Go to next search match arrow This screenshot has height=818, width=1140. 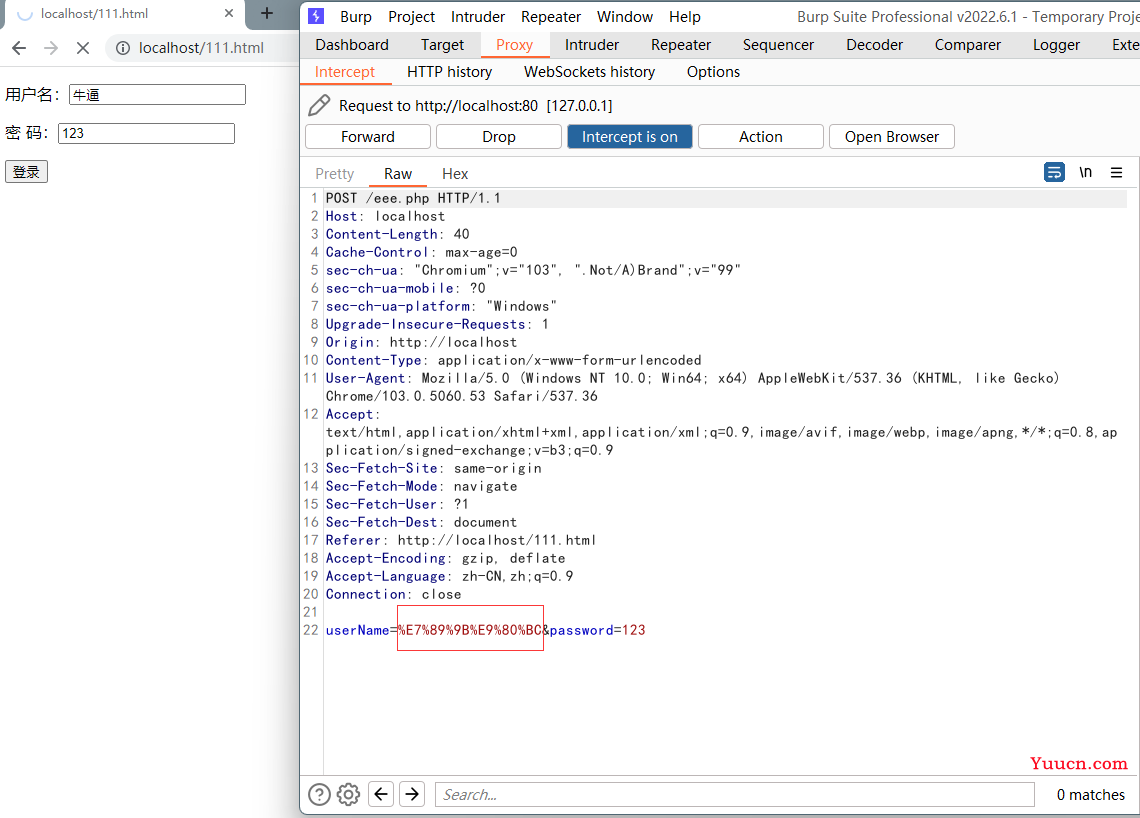412,794
